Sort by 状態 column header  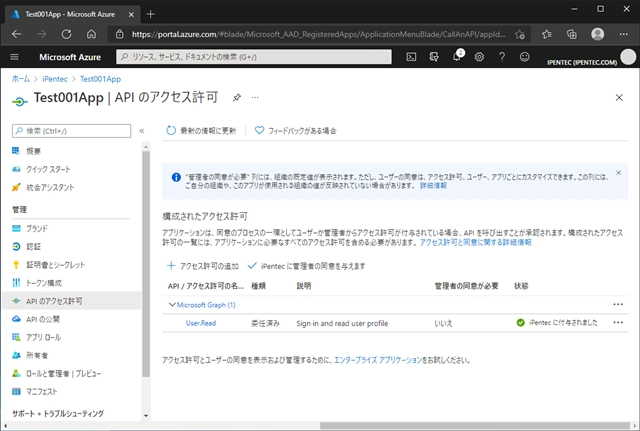pos(521,286)
